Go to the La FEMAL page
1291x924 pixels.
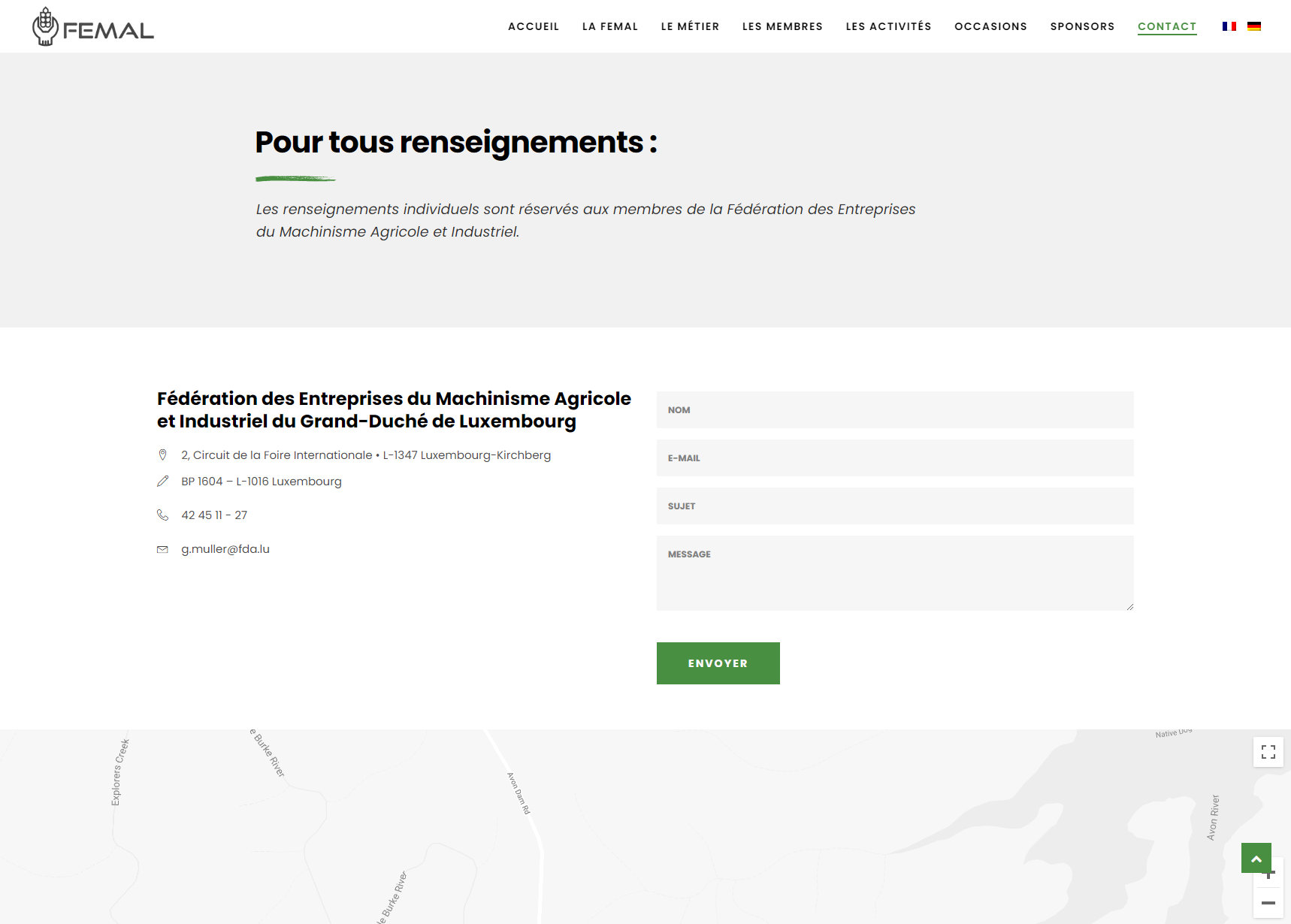[x=609, y=26]
